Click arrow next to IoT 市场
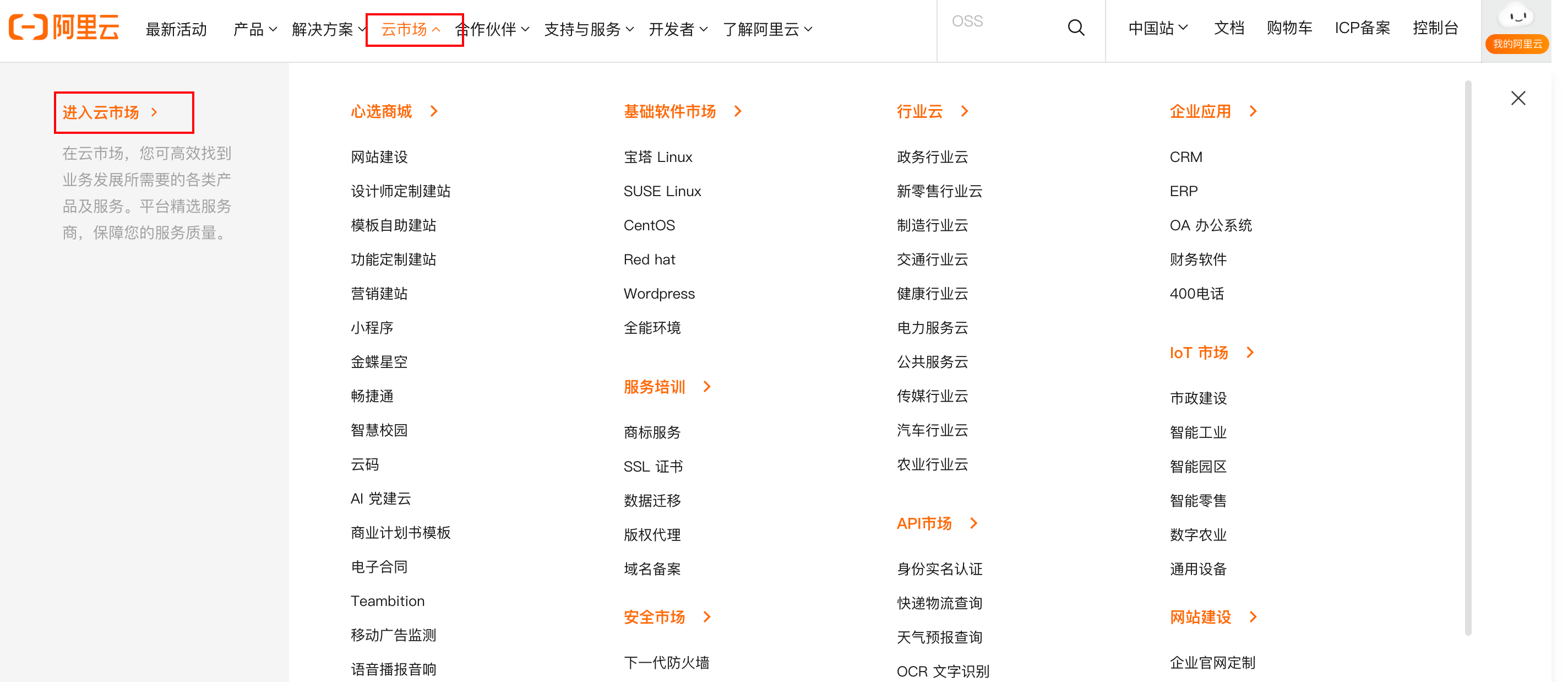The image size is (1568, 682). point(1250,353)
